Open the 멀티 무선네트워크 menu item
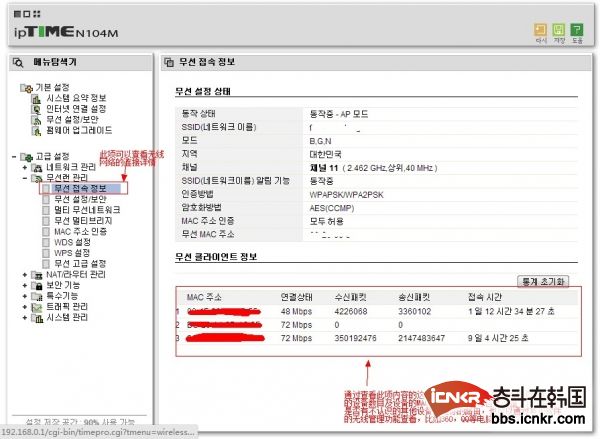 [87, 210]
